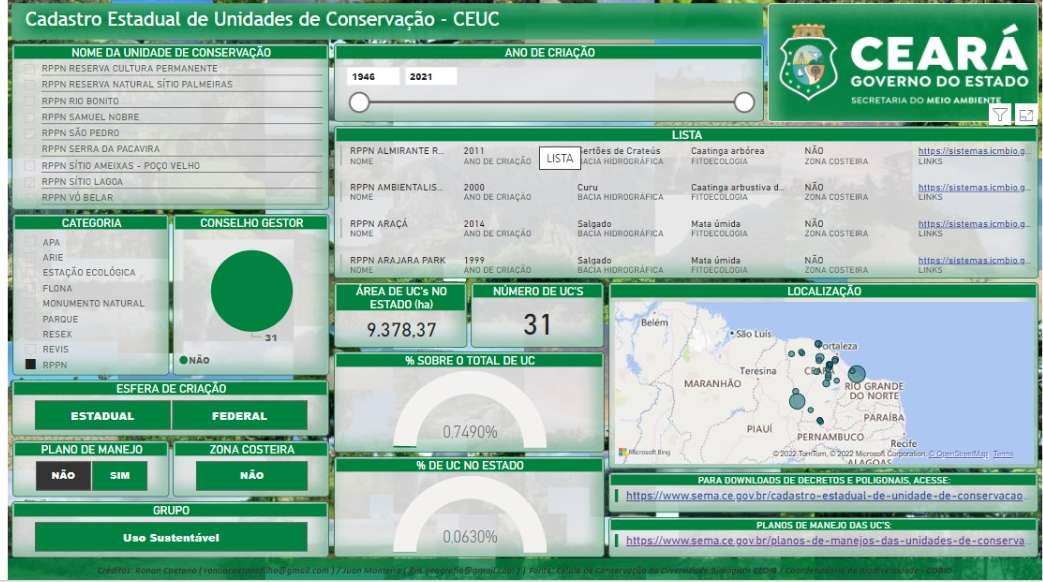This screenshot has width=1043, height=582.
Task: Click the RPPN ARAJARA PARK name cell
Action: click(398, 261)
